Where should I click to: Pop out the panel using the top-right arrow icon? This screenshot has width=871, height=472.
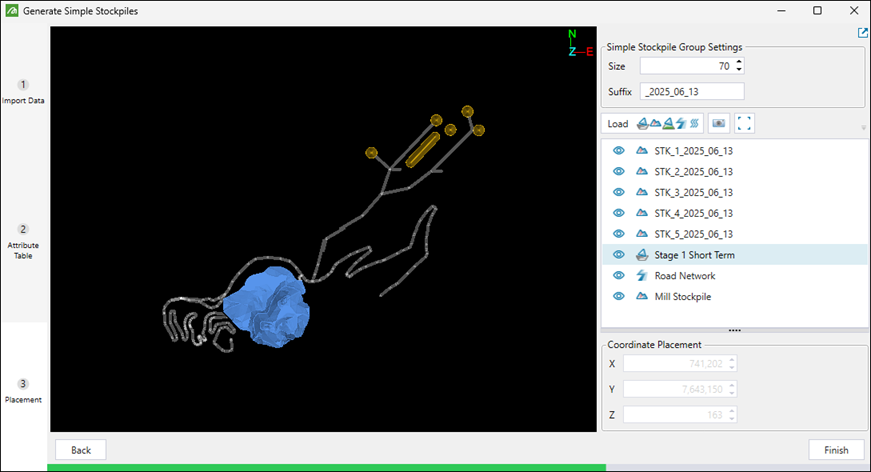(x=863, y=33)
